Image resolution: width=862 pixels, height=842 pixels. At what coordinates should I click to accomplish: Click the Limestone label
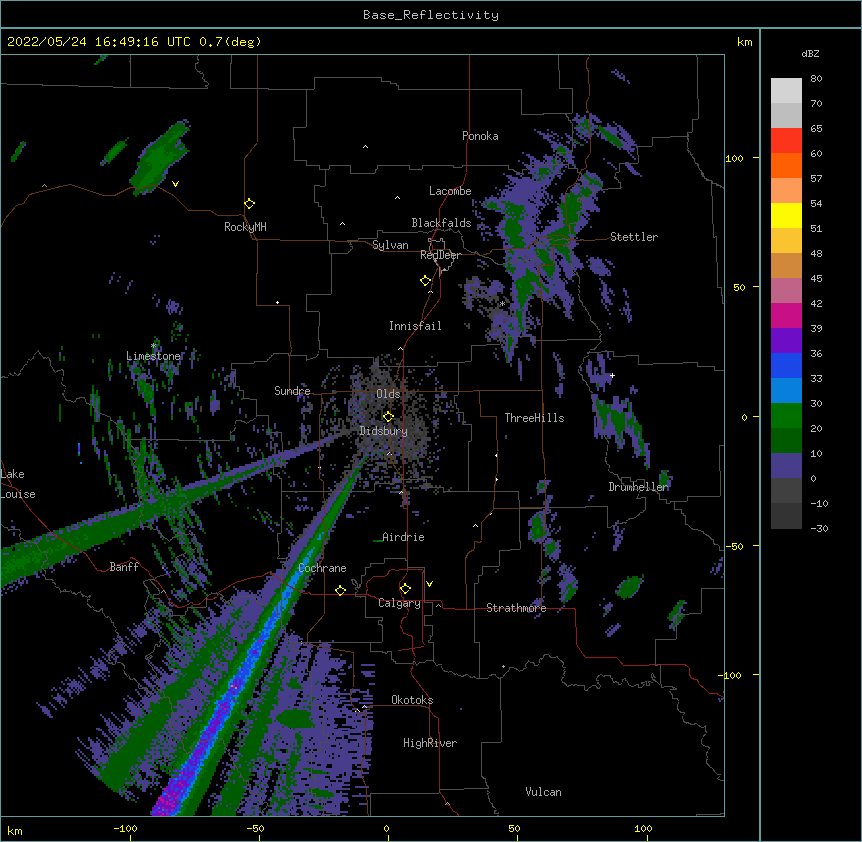pos(153,356)
